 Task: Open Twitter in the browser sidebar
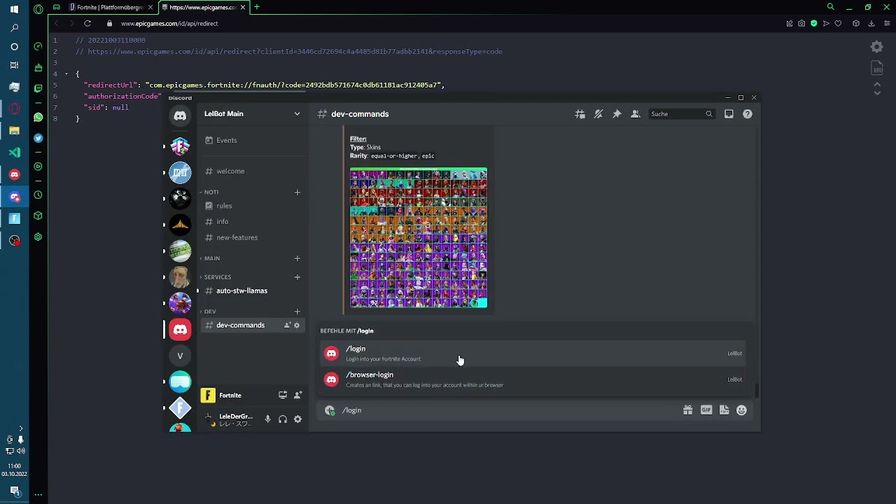click(x=38, y=138)
